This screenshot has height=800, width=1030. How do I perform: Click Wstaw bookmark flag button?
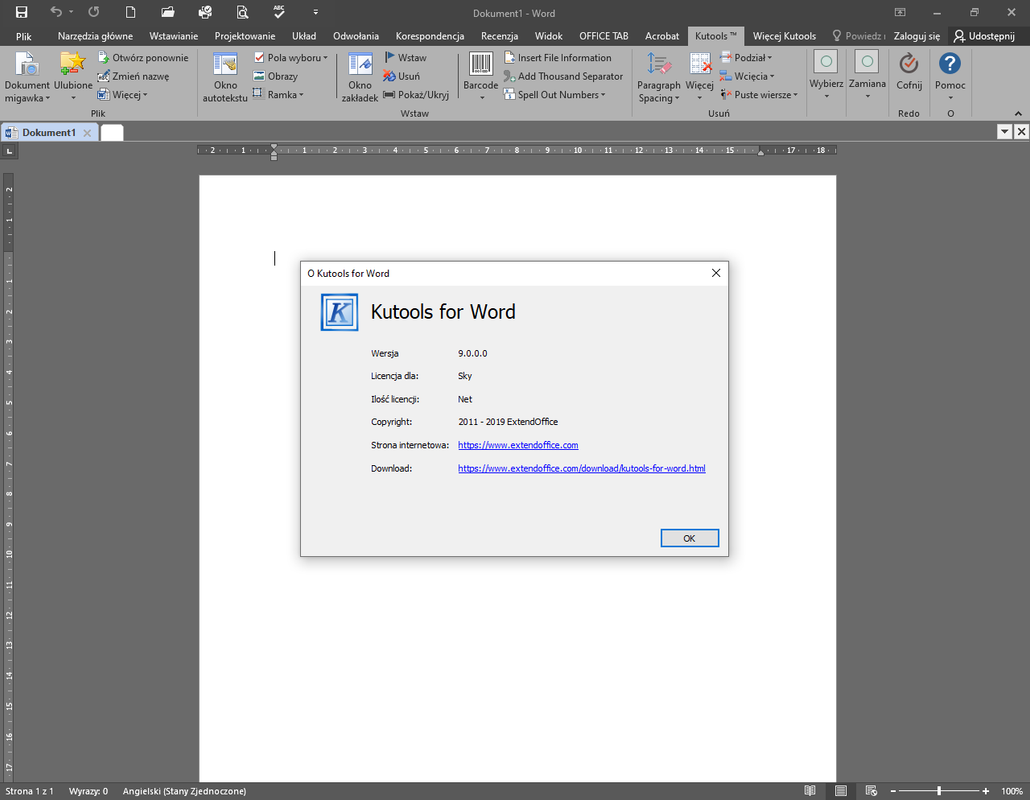pyautogui.click(x=405, y=58)
